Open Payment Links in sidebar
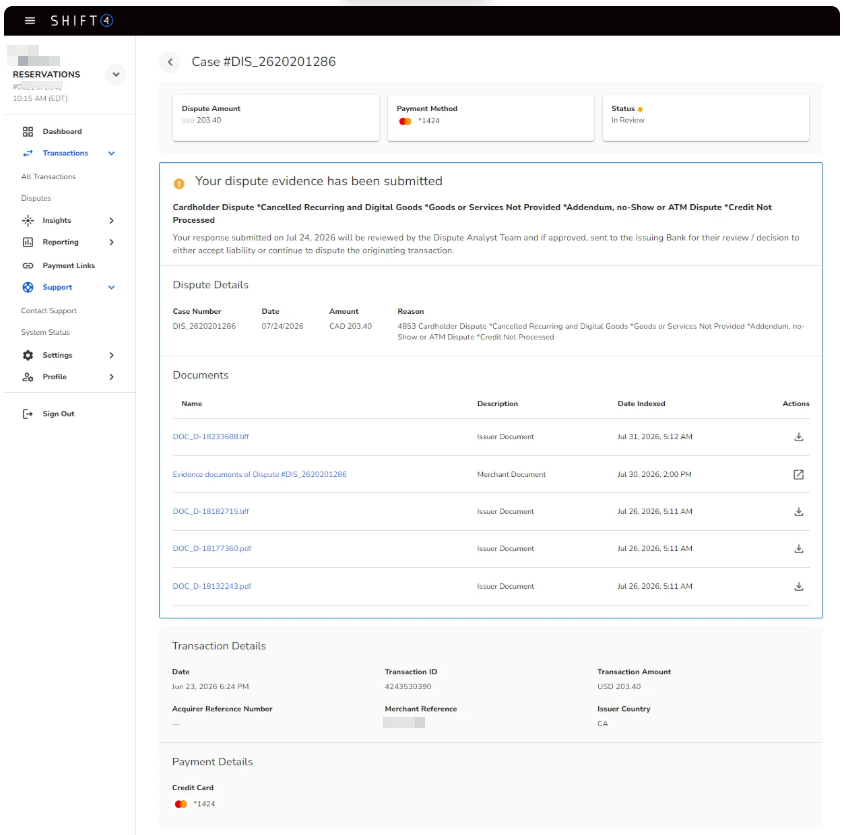The height and width of the screenshot is (835, 844). click(x=69, y=265)
